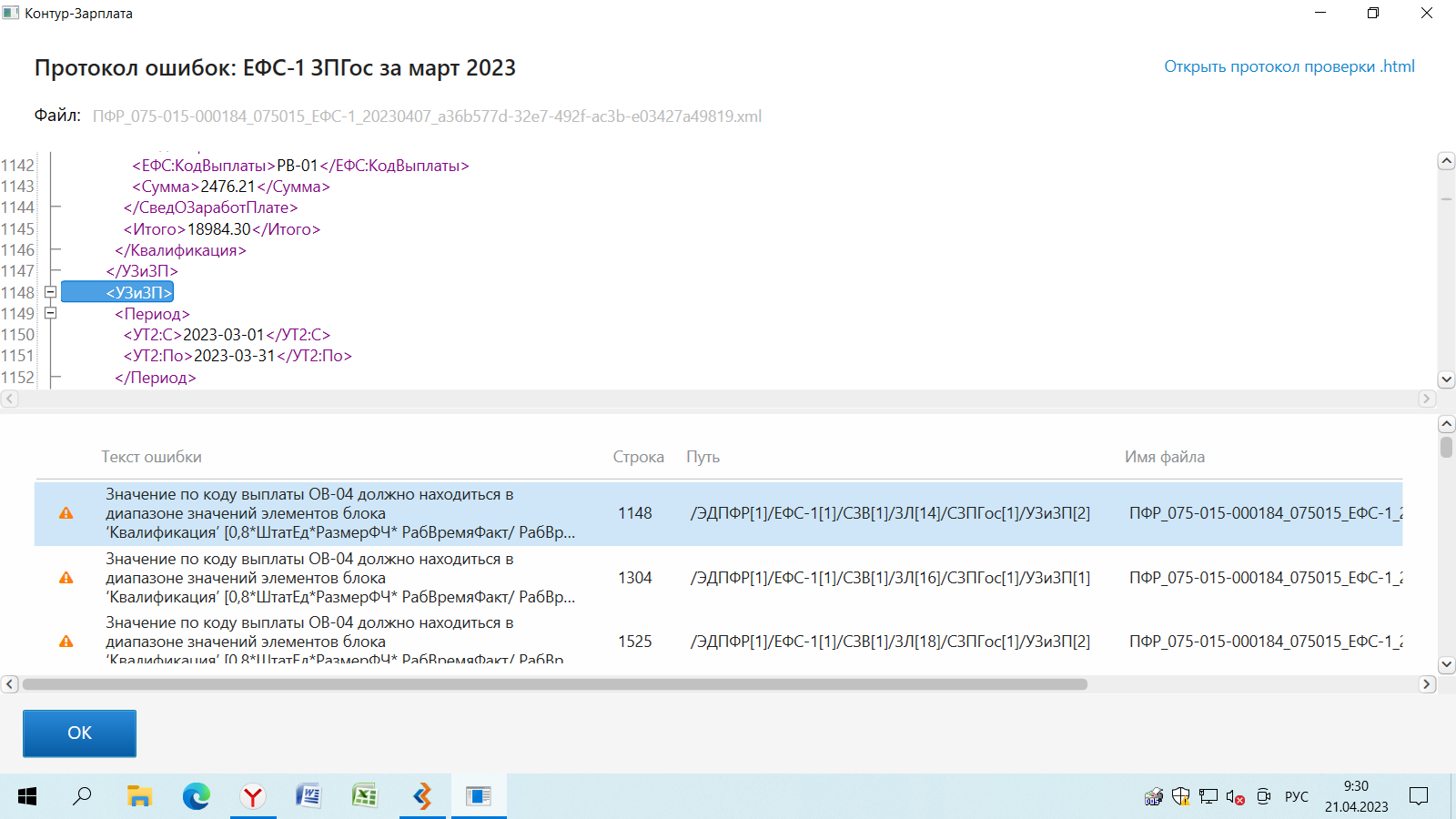The height and width of the screenshot is (819, 1456).
Task: Switch to Контур-Зарплата orange taskbar icon
Action: (422, 796)
